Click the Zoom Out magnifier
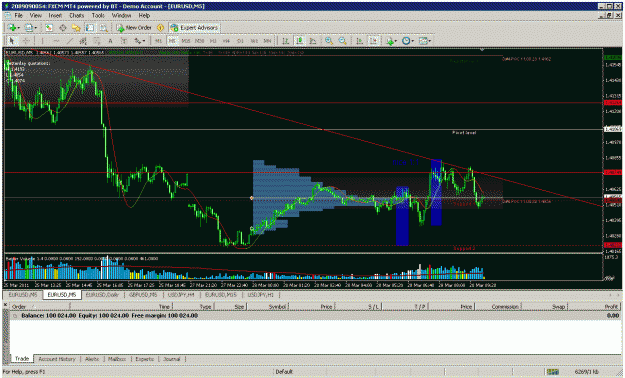 (x=342, y=41)
